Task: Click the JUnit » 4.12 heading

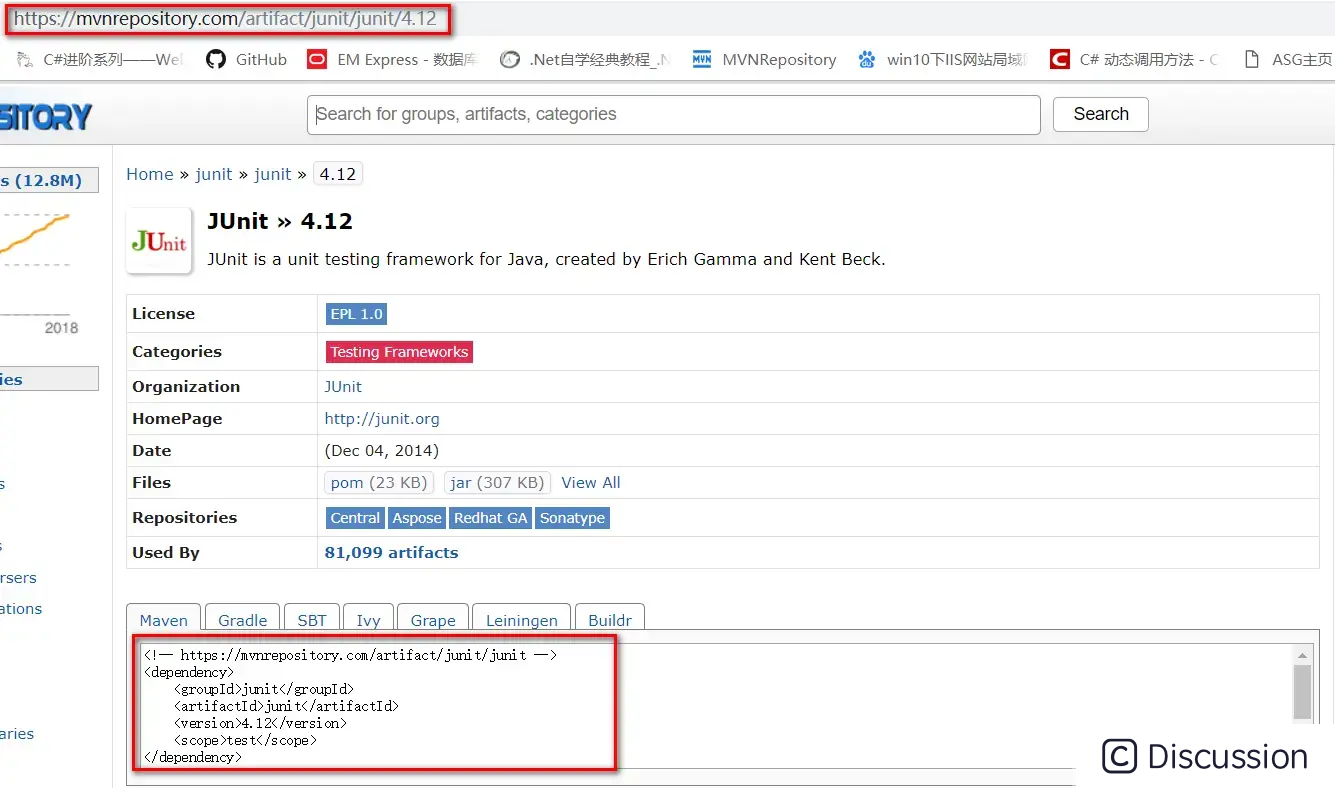Action: pyautogui.click(x=280, y=221)
